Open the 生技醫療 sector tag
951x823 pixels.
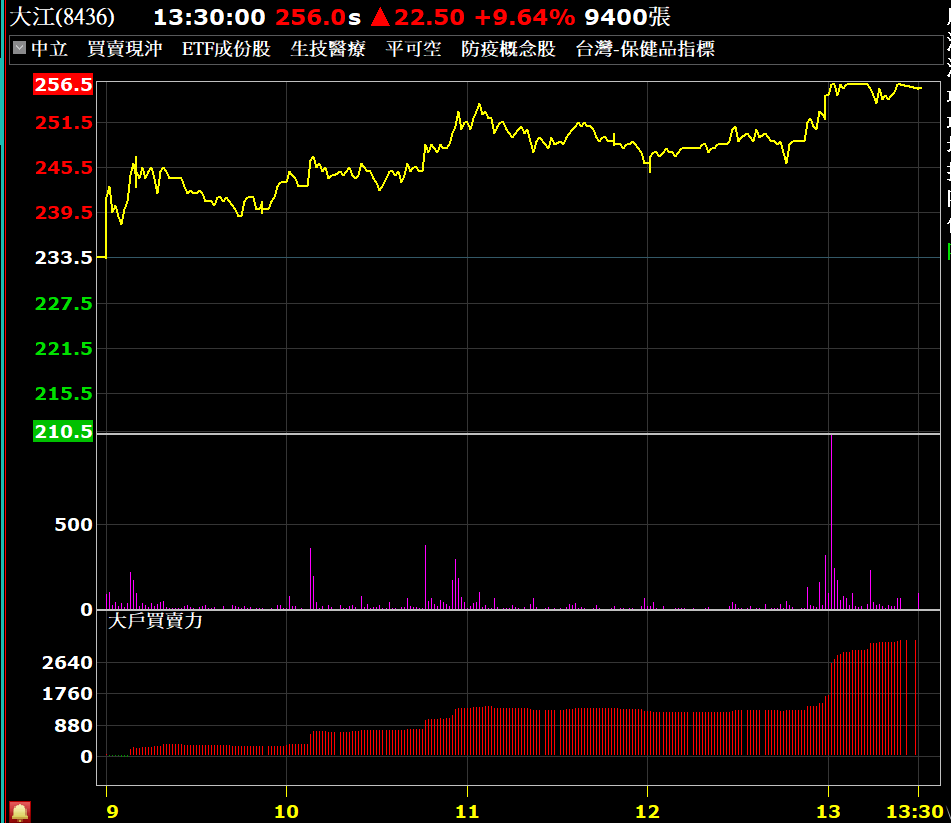point(328,49)
